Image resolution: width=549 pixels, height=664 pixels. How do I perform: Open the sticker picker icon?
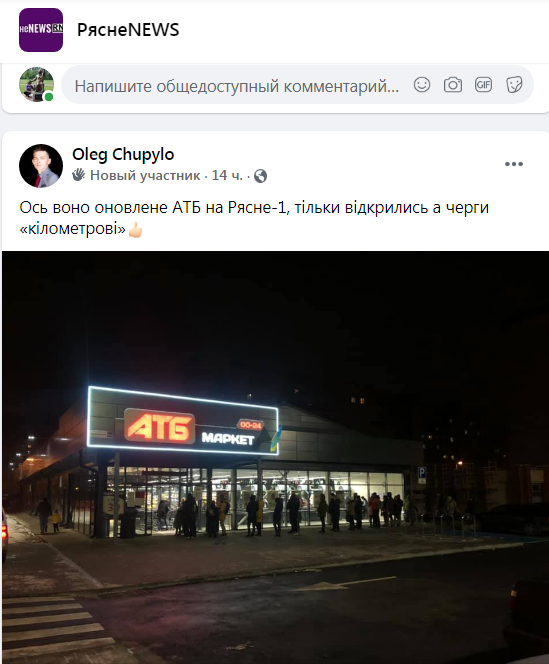[514, 85]
